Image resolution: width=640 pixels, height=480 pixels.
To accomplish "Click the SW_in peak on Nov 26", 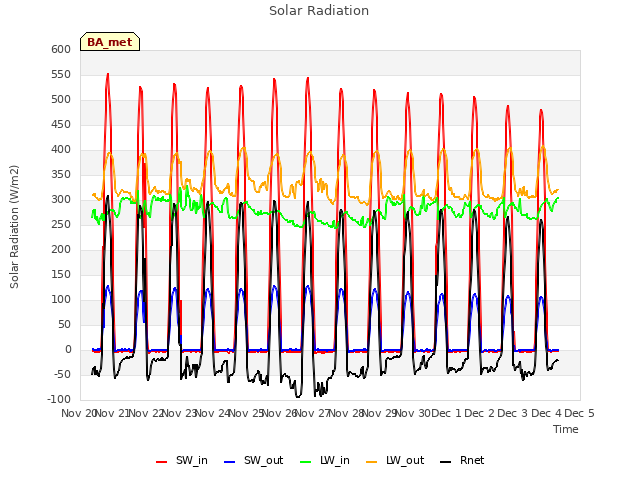I will (308, 78).
